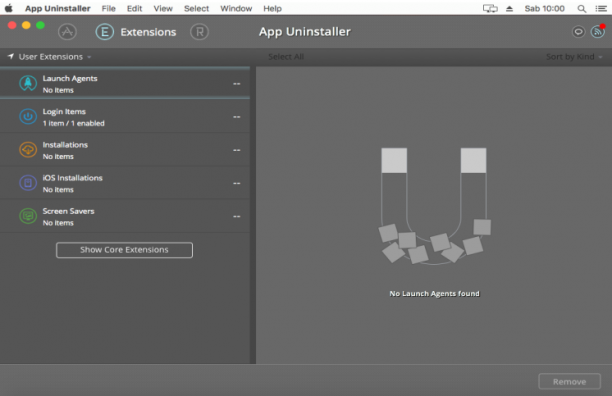The height and width of the screenshot is (396, 612).
Task: Select the Launch Agents rocket icon
Action: [x=28, y=83]
